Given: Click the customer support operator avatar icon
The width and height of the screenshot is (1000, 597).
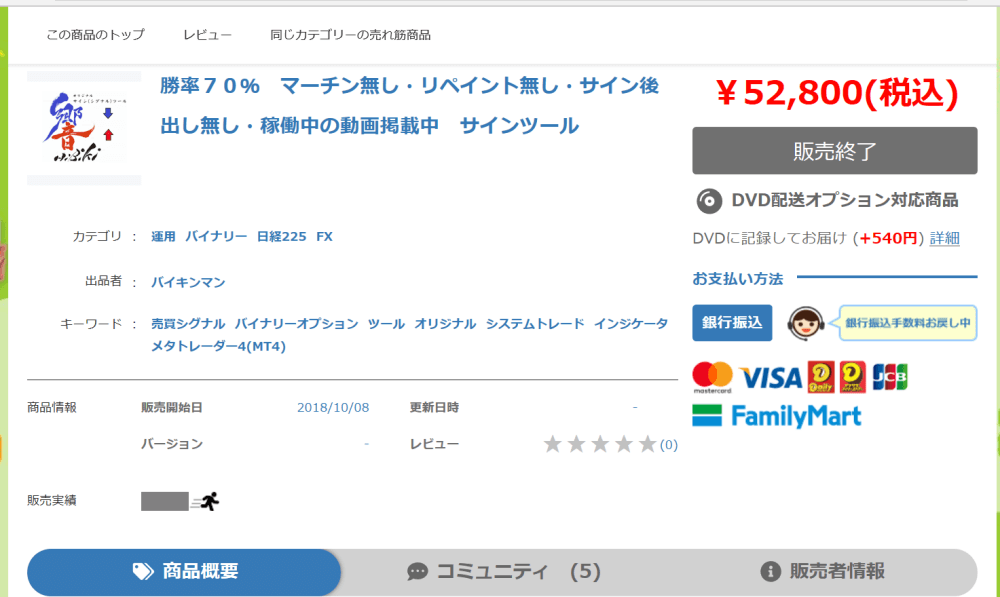Looking at the screenshot, I should pos(805,323).
